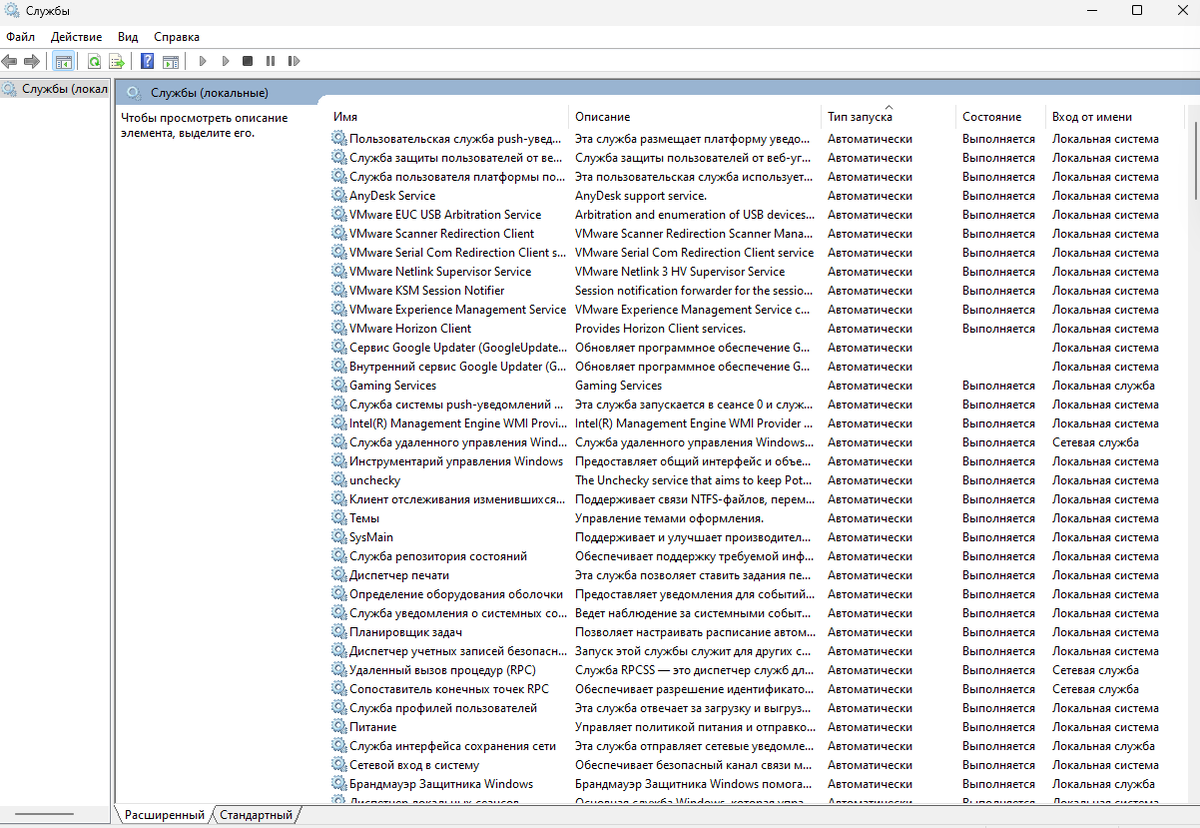Click 'Локальная служба' in the Gaming Services row

pyautogui.click(x=1103, y=386)
